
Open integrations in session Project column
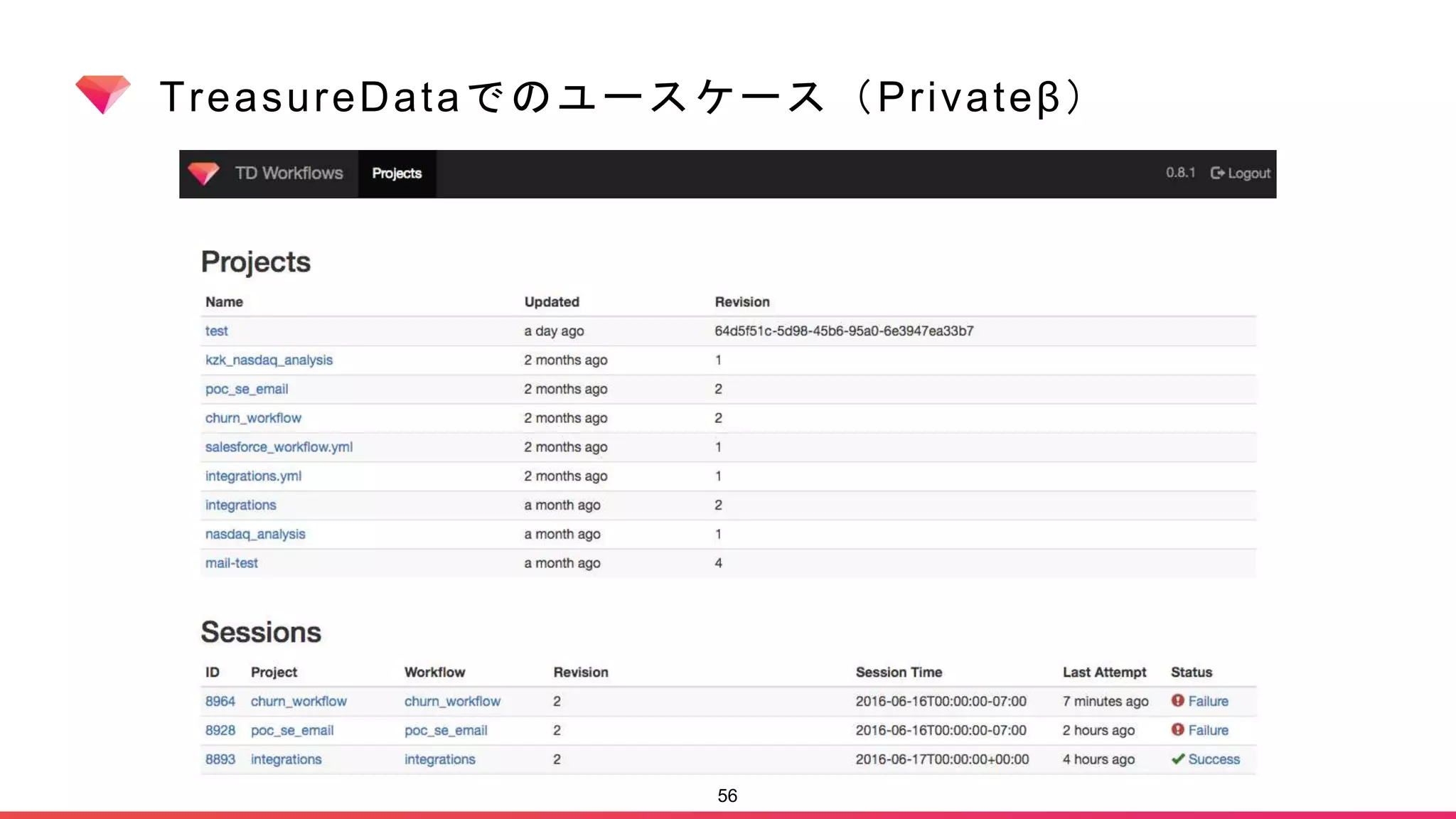coord(286,760)
